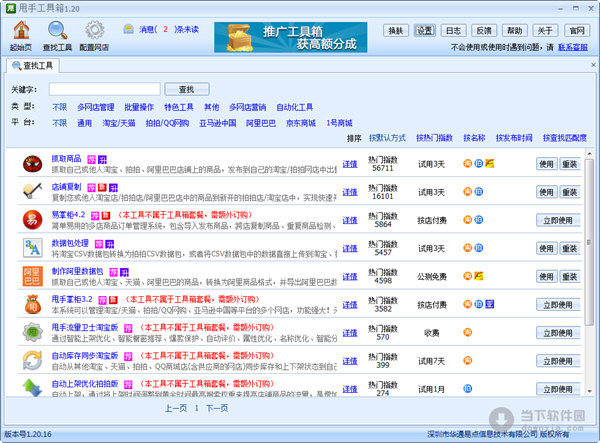Open the 推广工具箱 promotion banner
The height and width of the screenshot is (443, 600).
[x=290, y=37]
